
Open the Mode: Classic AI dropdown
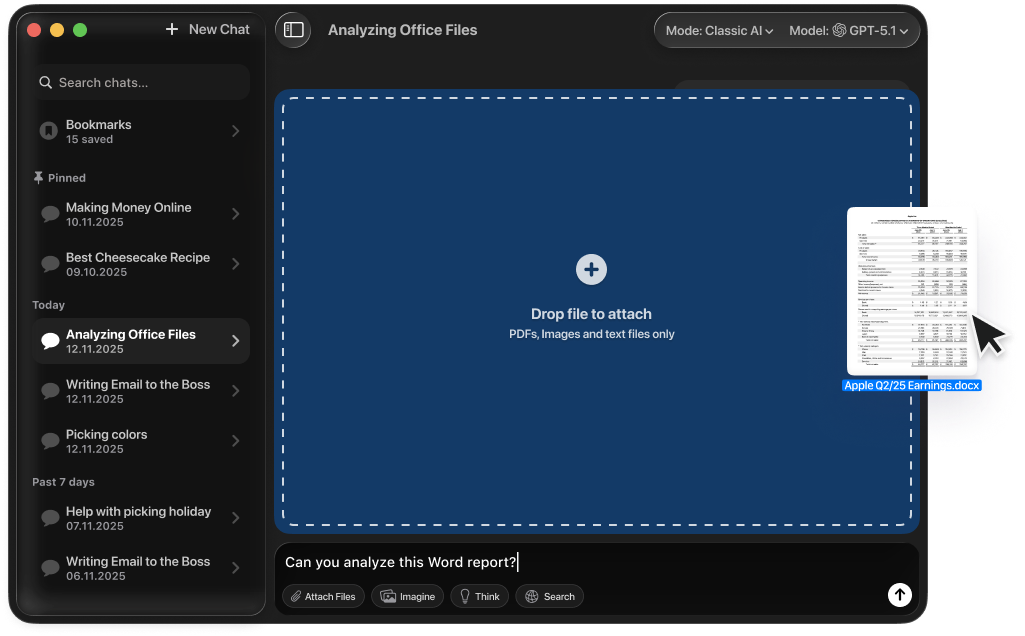tap(718, 31)
